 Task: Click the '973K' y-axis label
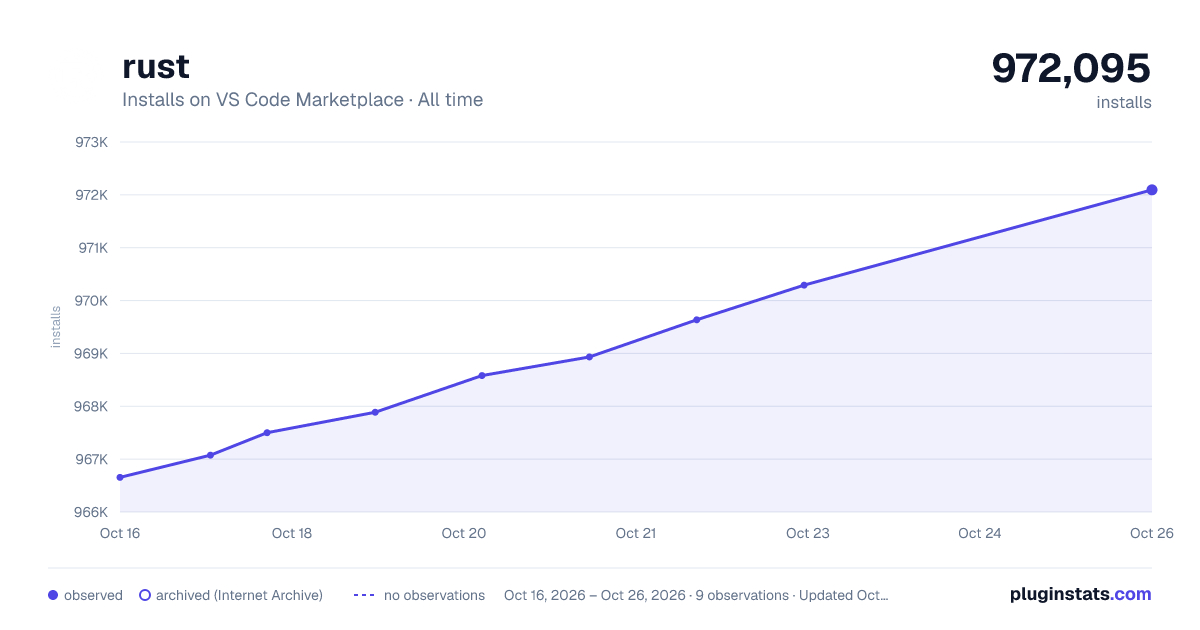tap(91, 142)
